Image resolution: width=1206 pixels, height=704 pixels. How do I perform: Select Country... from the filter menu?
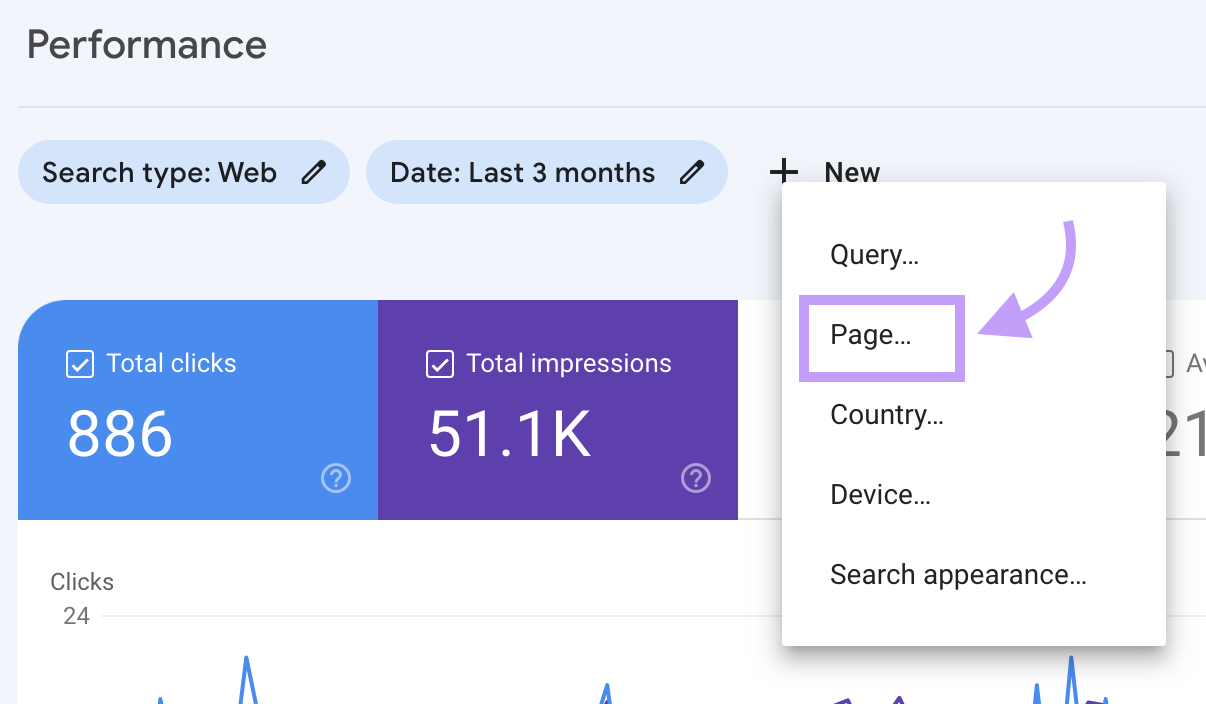[886, 415]
